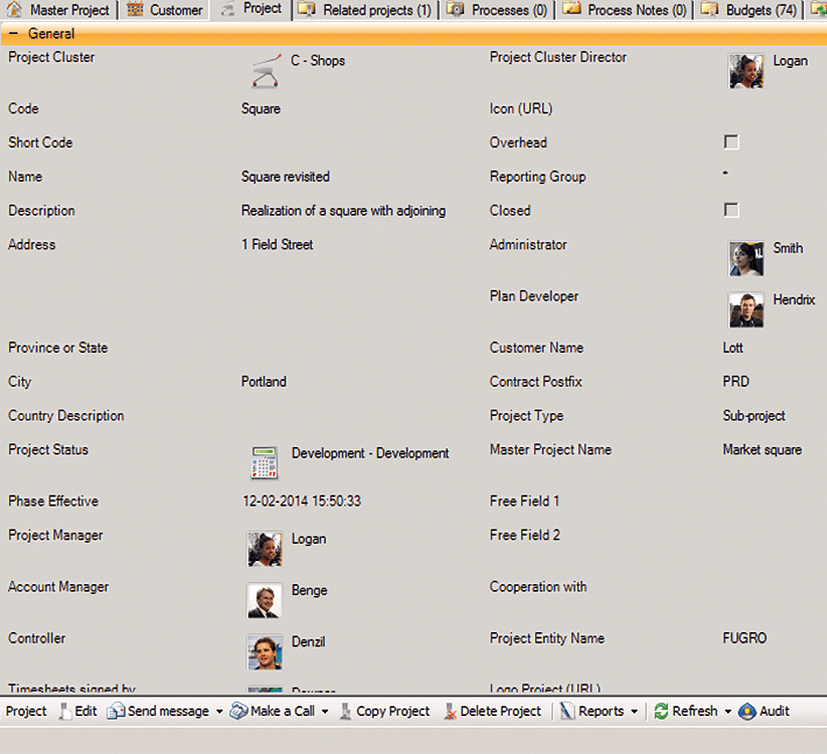This screenshot has height=754, width=827.
Task: Open the Send message dropdown arrow
Action: pyautogui.click(x=219, y=711)
